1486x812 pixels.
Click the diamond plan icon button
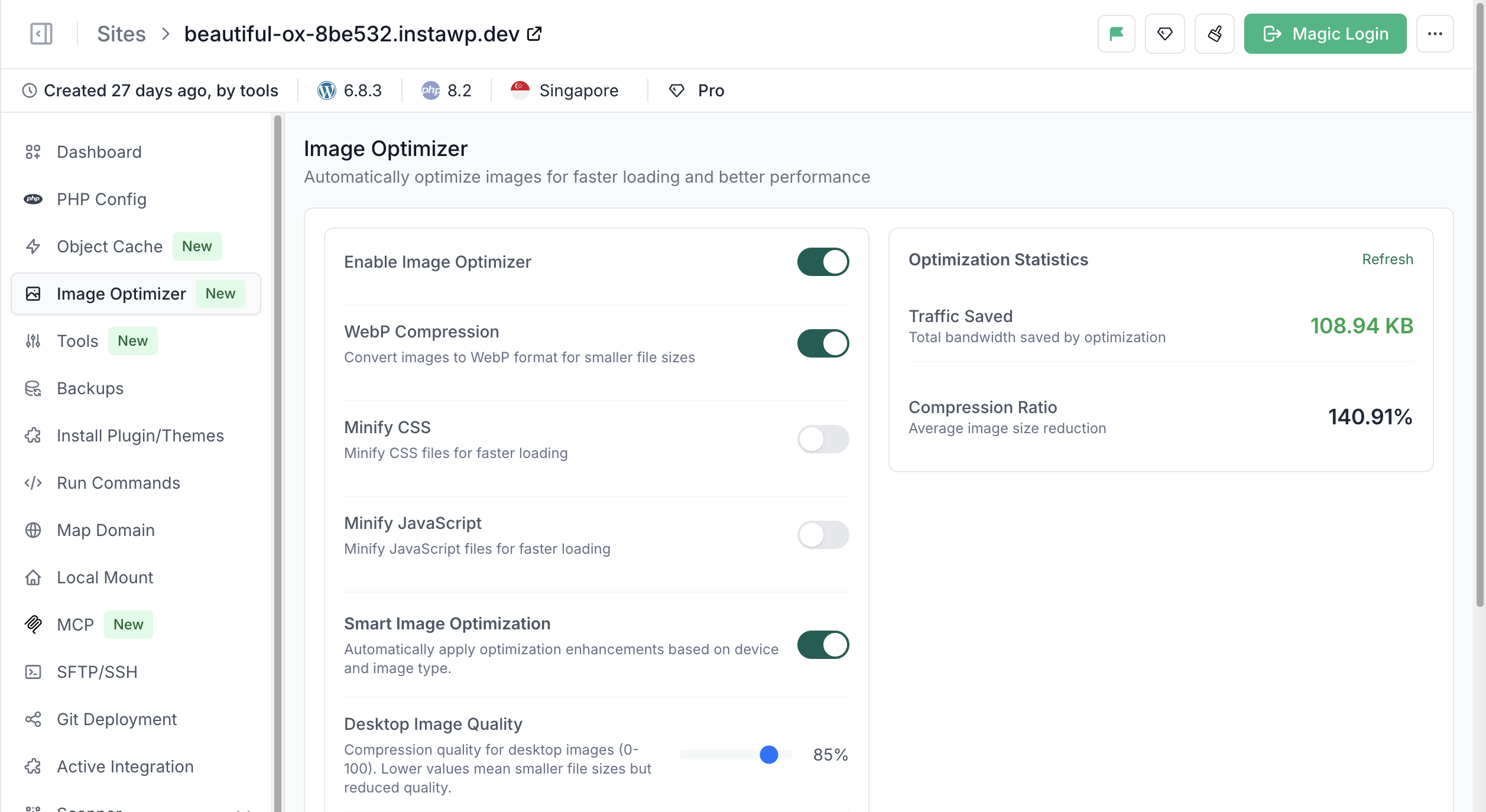pos(1164,34)
